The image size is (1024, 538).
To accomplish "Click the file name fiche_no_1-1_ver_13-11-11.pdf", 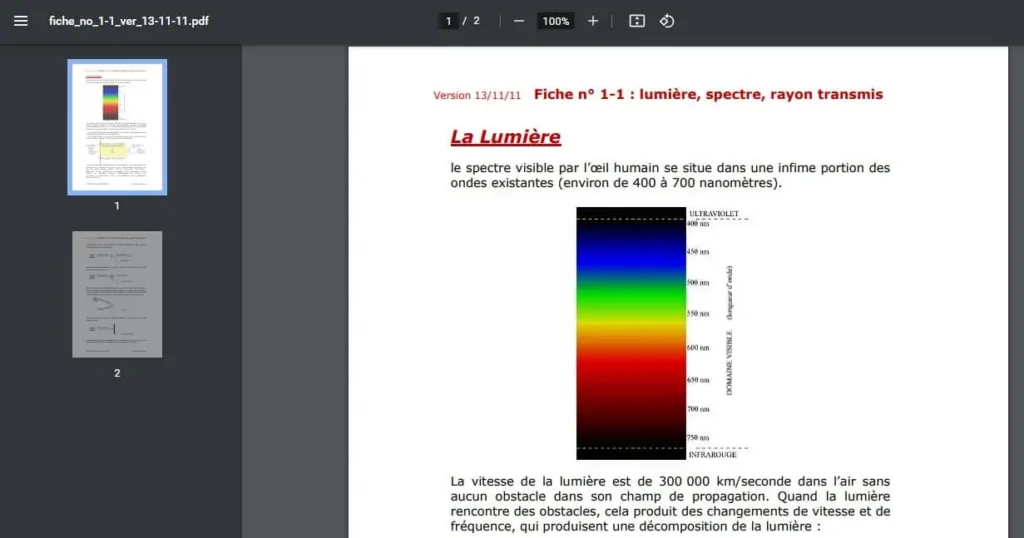I will (129, 21).
